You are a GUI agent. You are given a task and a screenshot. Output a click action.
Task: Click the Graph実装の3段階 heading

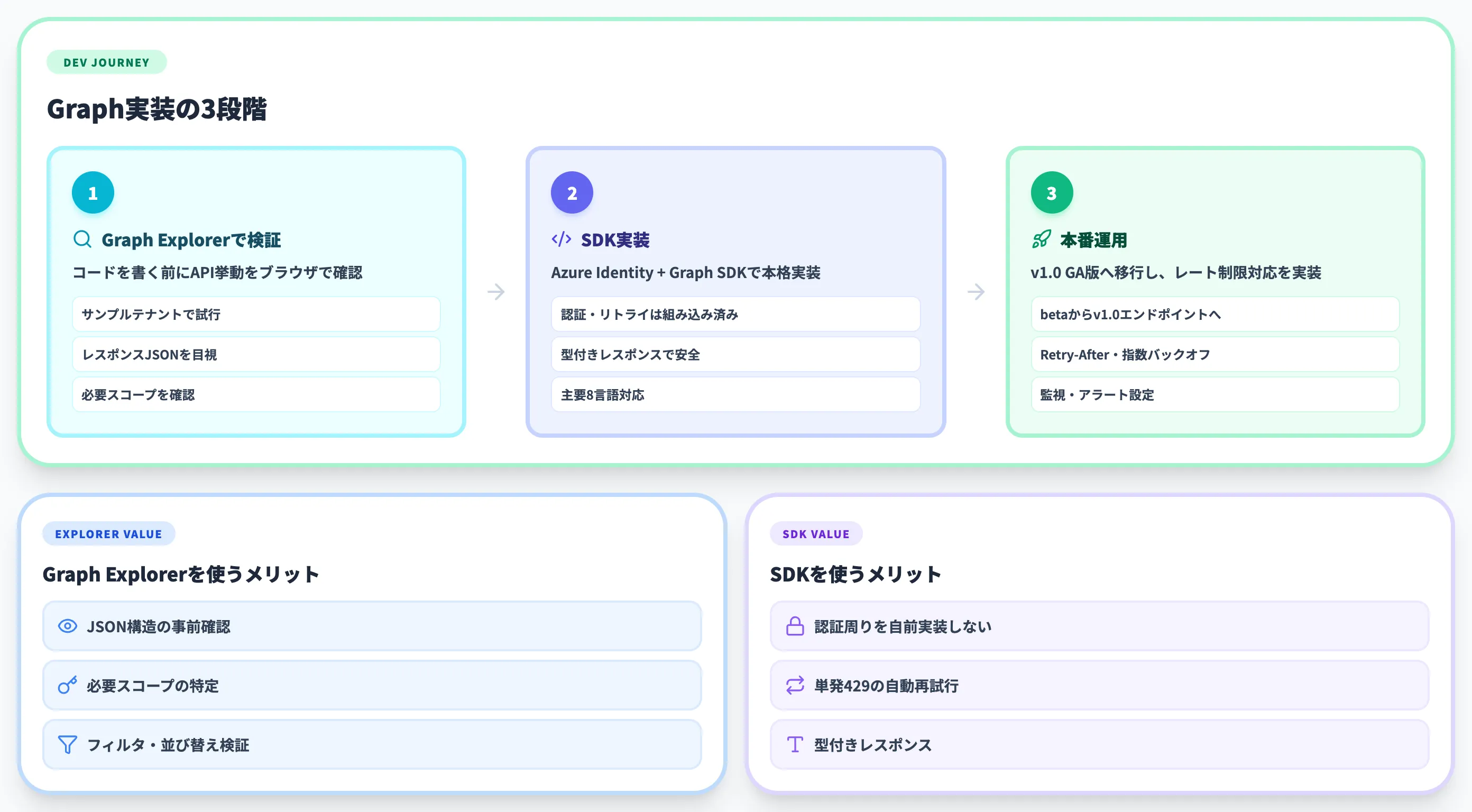click(x=157, y=108)
